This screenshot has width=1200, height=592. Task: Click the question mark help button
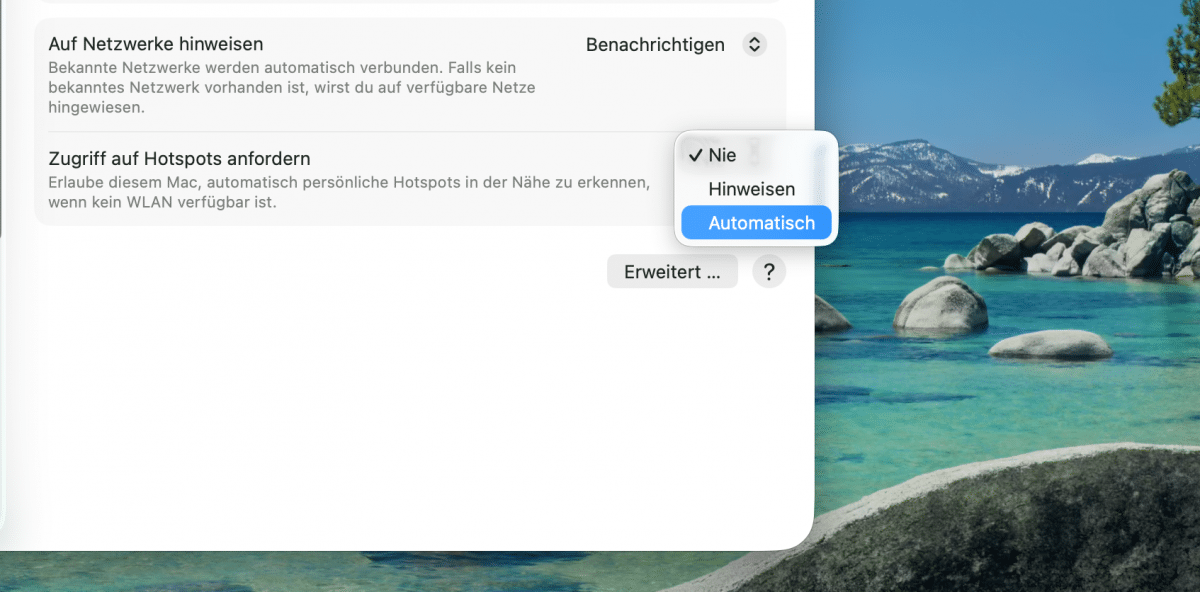point(769,272)
